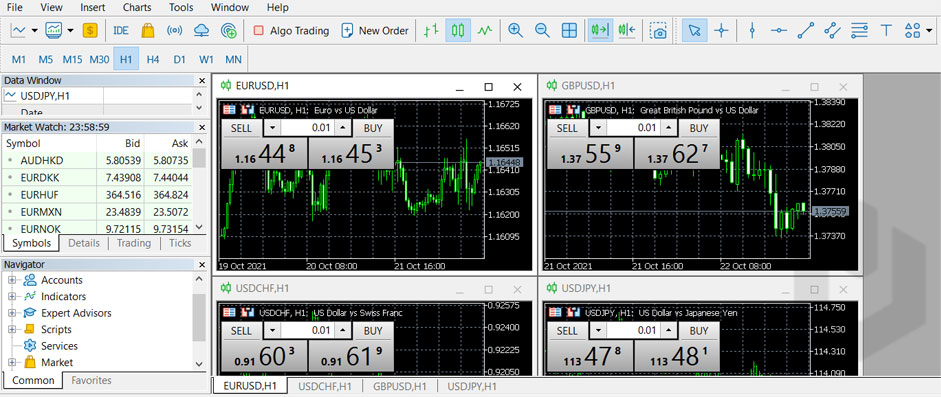Viewport: 941px width, 397px height.
Task: Open Details tab in Market Watch
Action: pyautogui.click(x=84, y=243)
